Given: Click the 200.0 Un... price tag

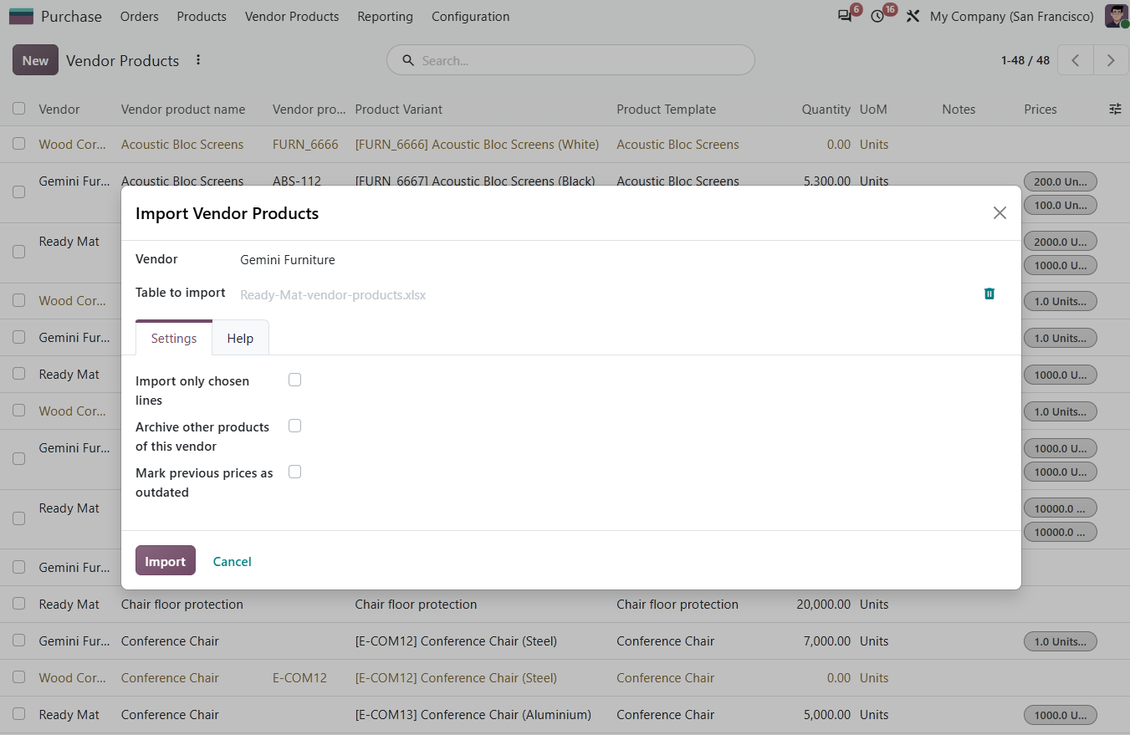Looking at the screenshot, I should [1060, 182].
